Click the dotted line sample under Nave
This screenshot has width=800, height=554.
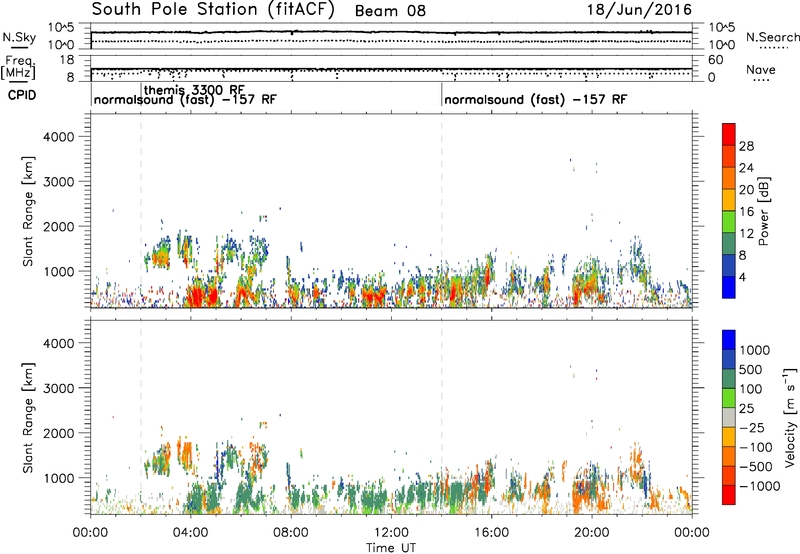[x=761, y=80]
